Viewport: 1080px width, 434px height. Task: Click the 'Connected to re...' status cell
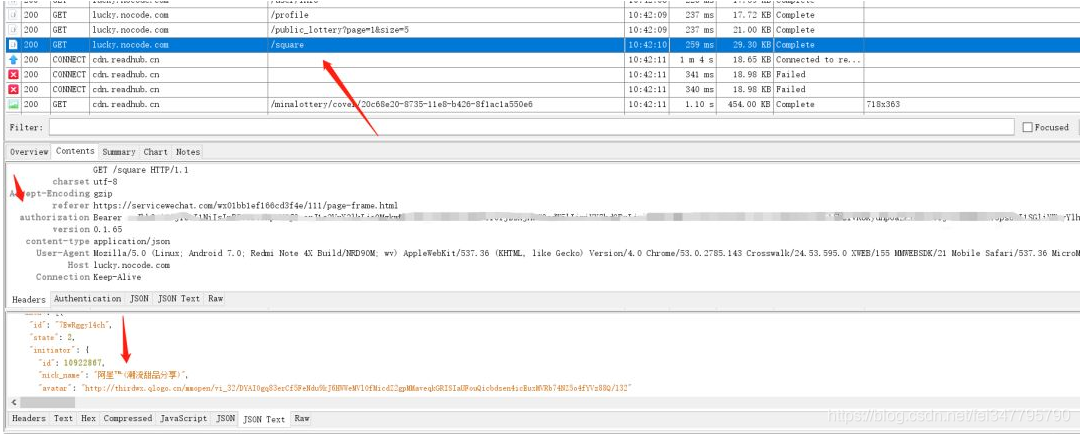[x=819, y=60]
